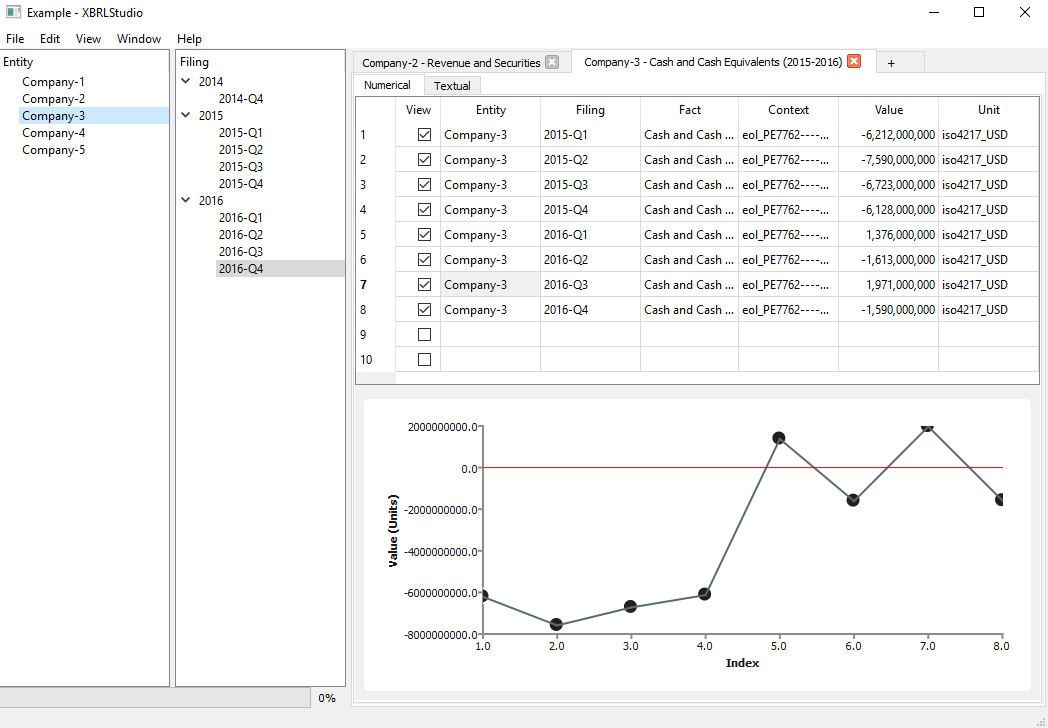Open the Window menu

[x=139, y=39]
